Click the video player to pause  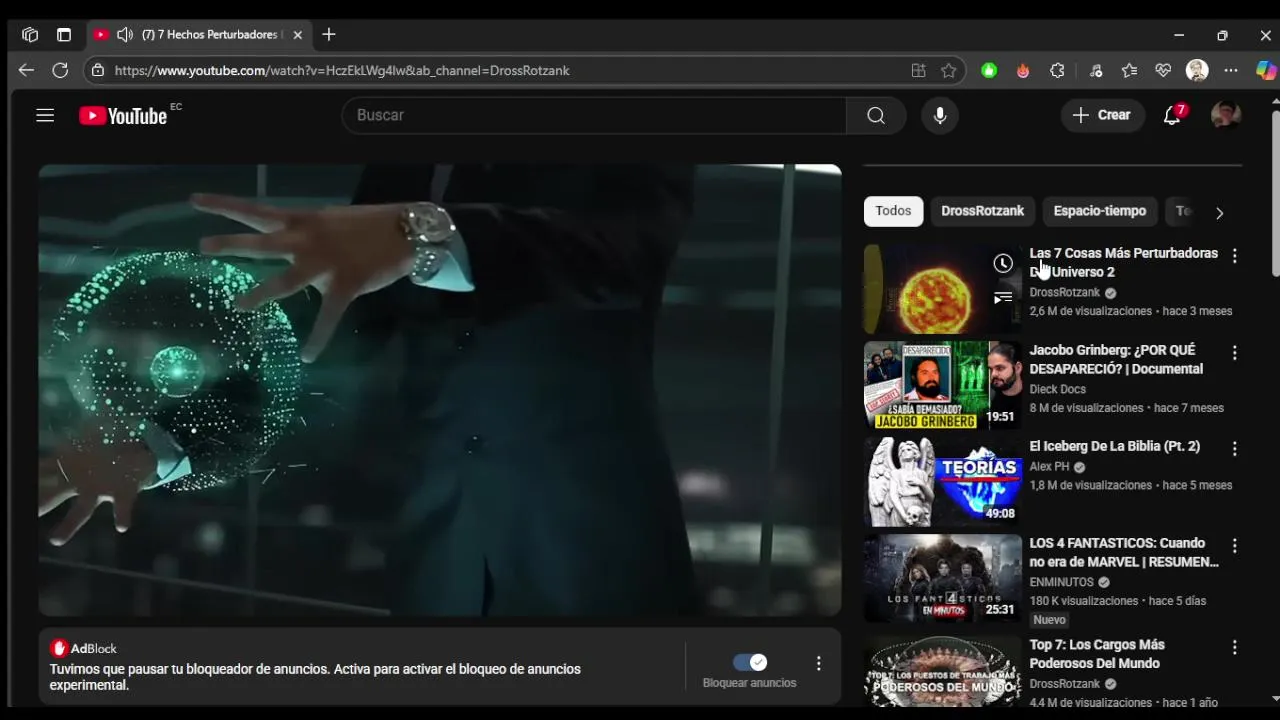(x=440, y=390)
